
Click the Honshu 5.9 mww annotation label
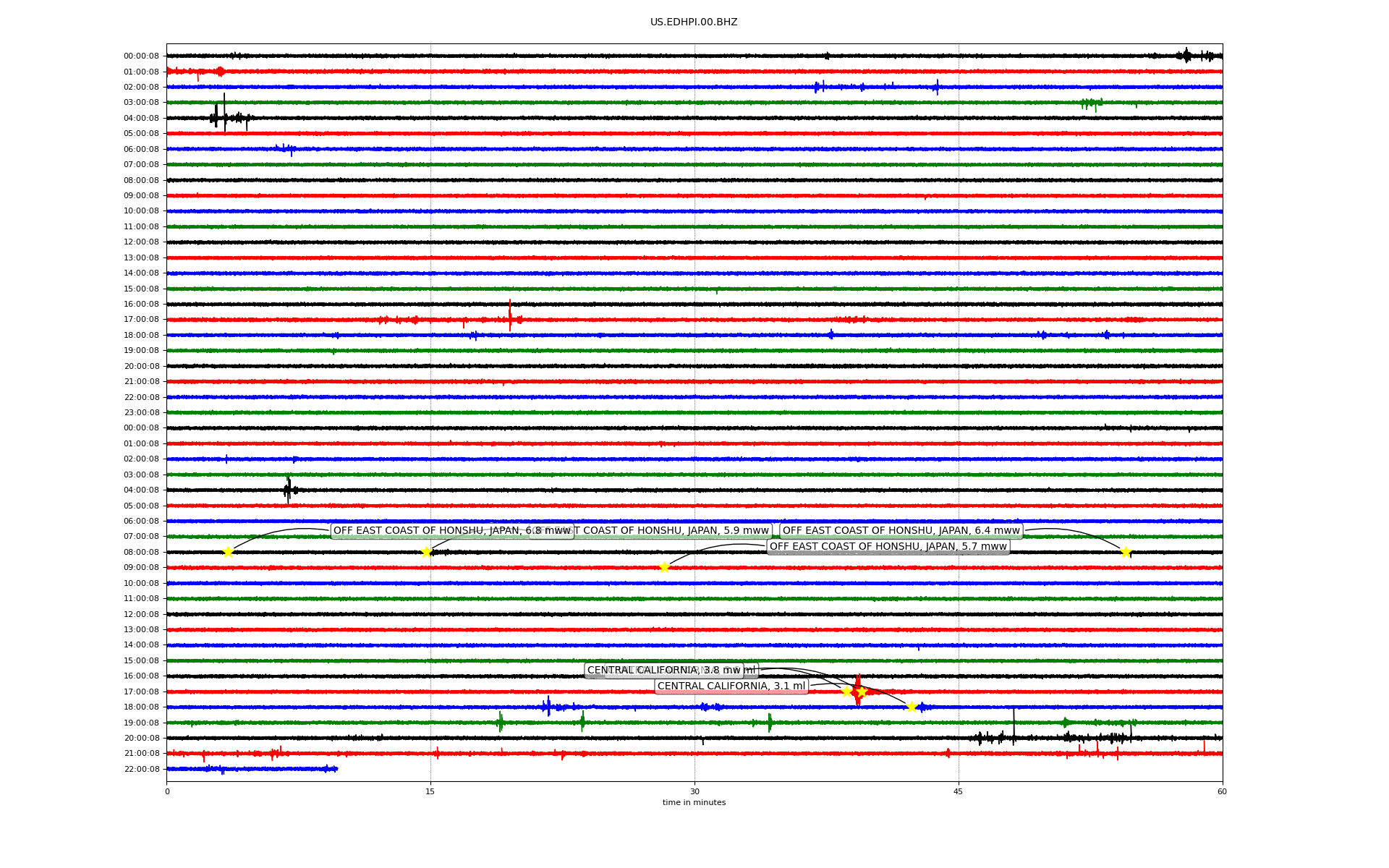(x=673, y=531)
